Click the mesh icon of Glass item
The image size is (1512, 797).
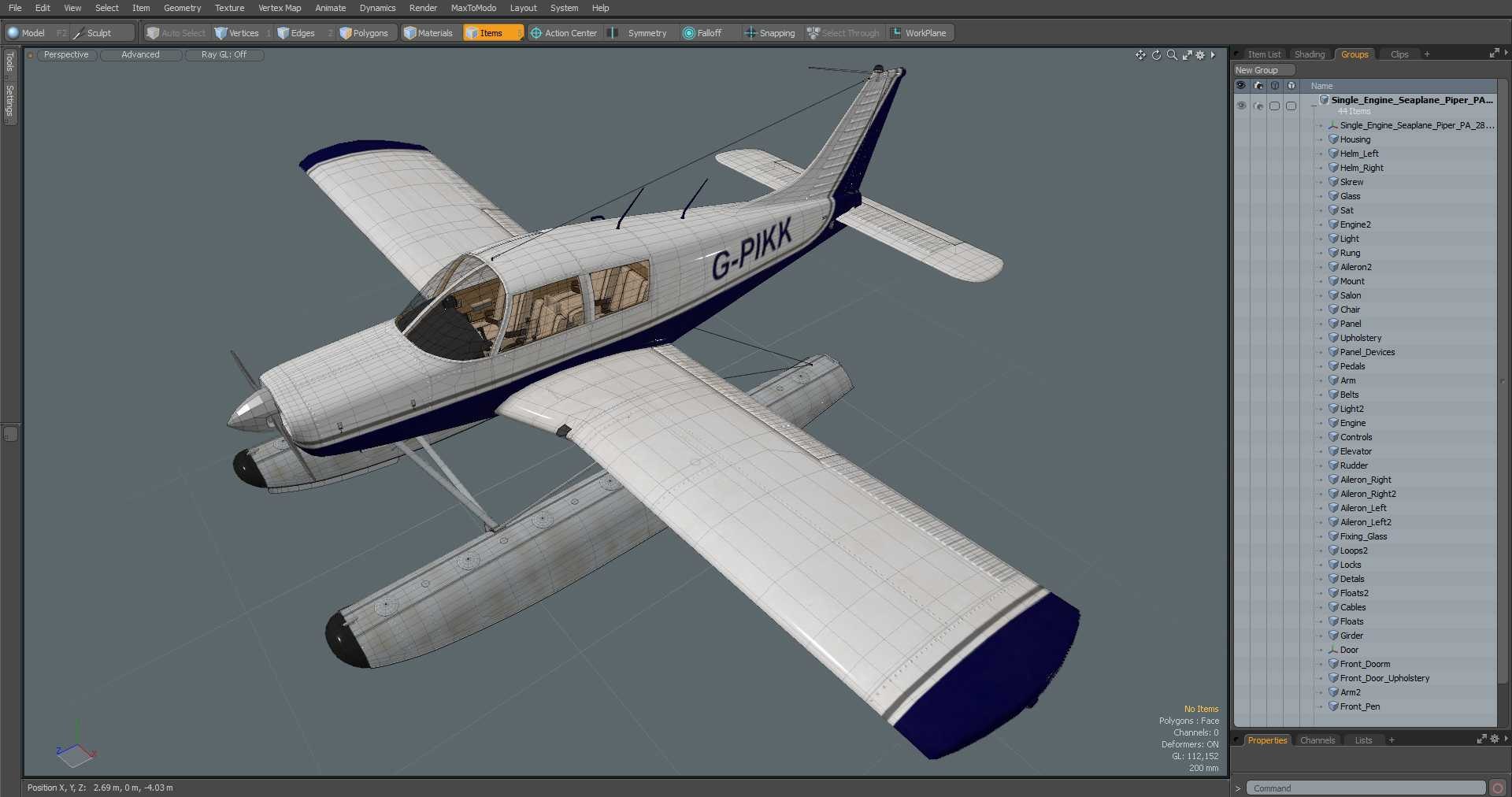coord(1334,196)
